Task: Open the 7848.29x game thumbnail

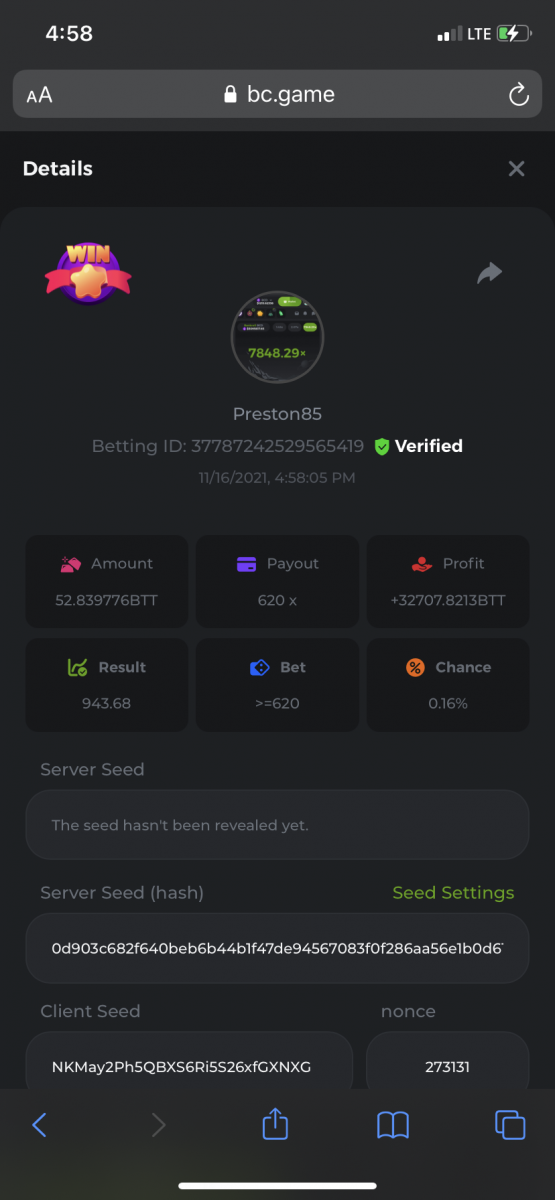Action: click(x=277, y=338)
